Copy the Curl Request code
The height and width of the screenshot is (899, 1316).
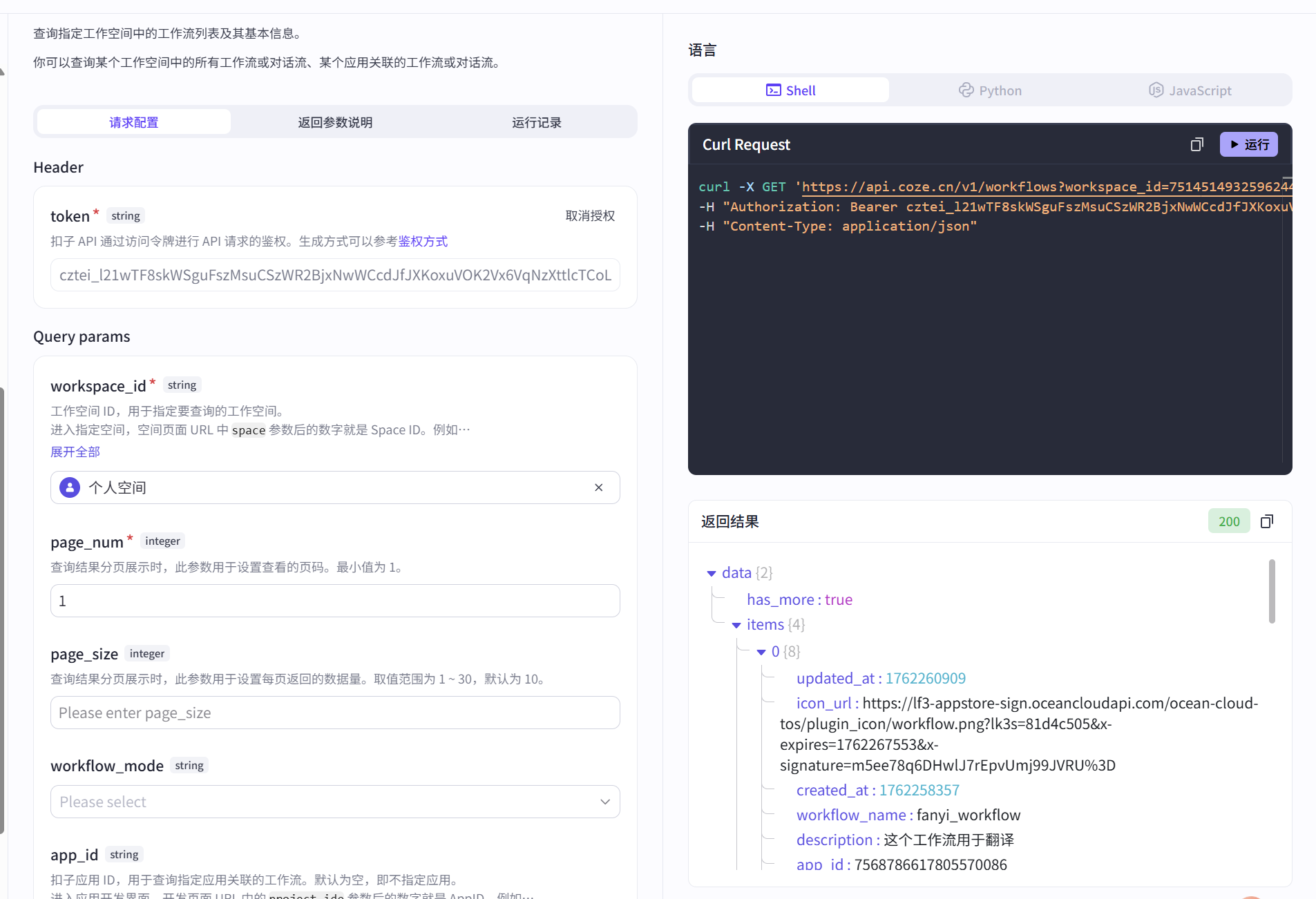1196,144
